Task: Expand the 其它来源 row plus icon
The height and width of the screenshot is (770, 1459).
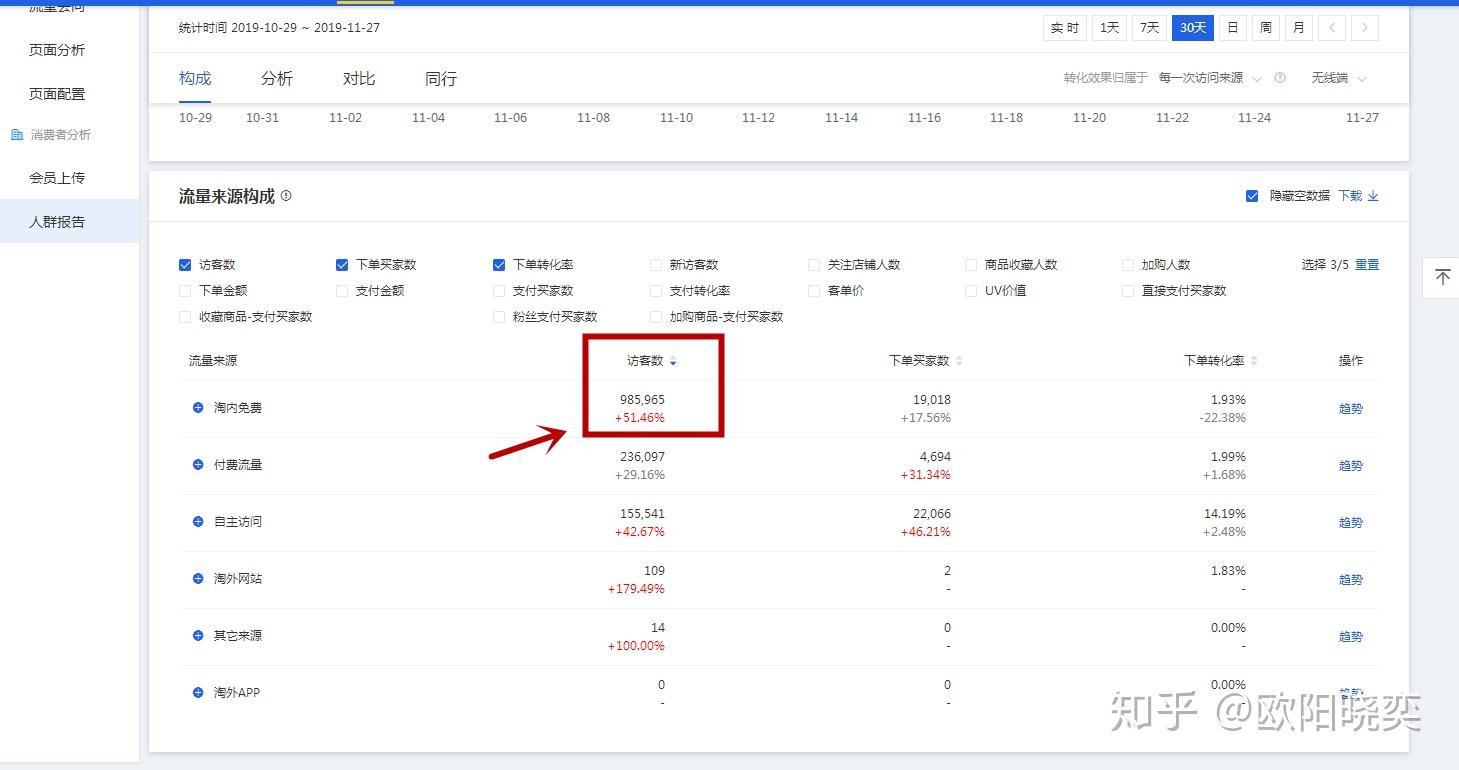Action: point(198,636)
